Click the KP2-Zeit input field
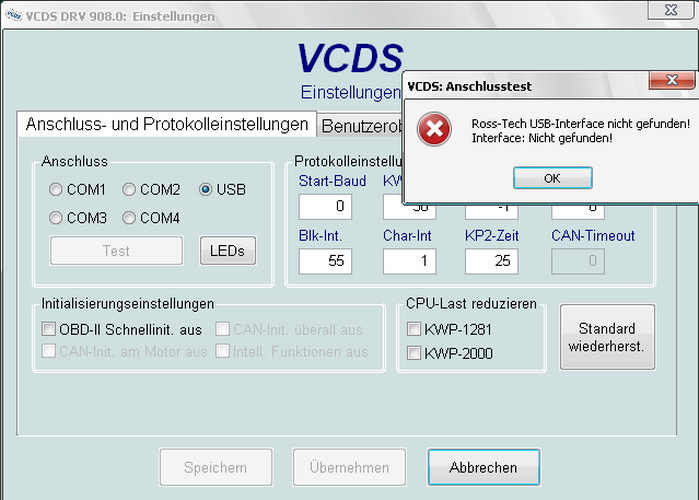Viewport: 699px width, 500px height. tap(491, 261)
